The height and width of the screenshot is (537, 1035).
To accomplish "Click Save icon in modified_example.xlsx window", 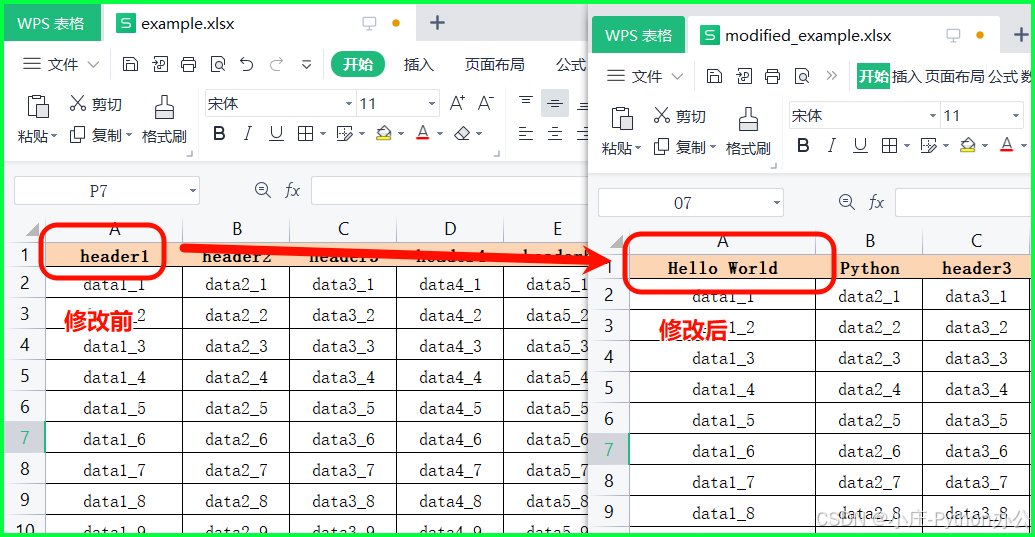I will click(x=714, y=76).
